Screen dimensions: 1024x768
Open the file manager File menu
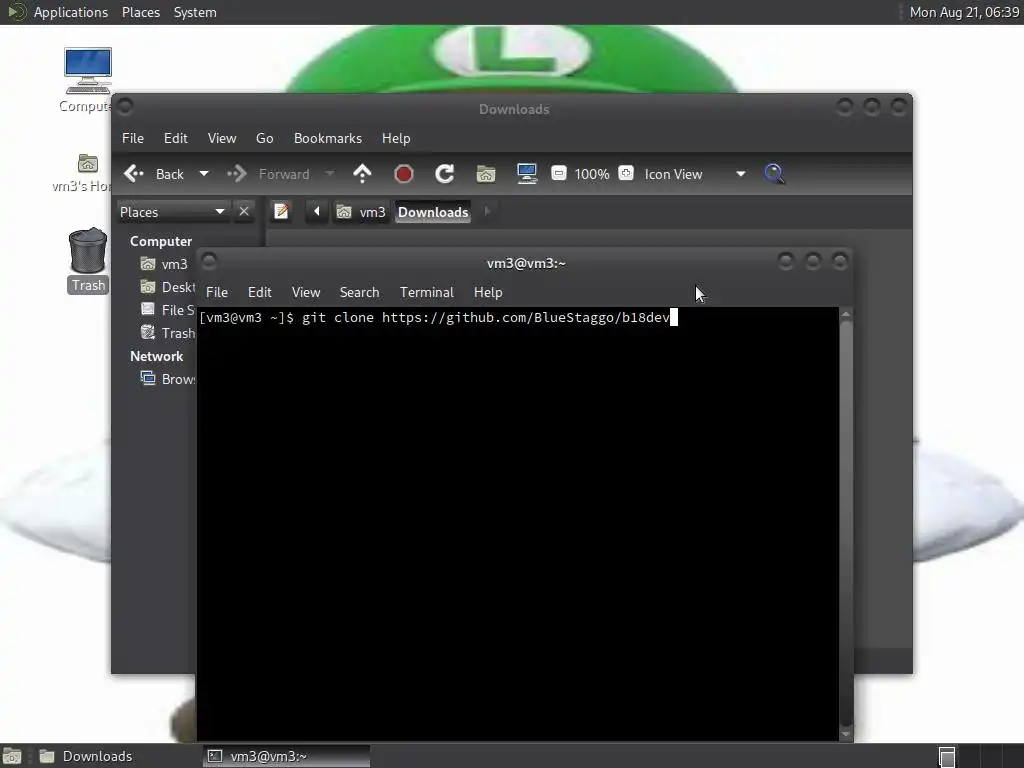(133, 138)
